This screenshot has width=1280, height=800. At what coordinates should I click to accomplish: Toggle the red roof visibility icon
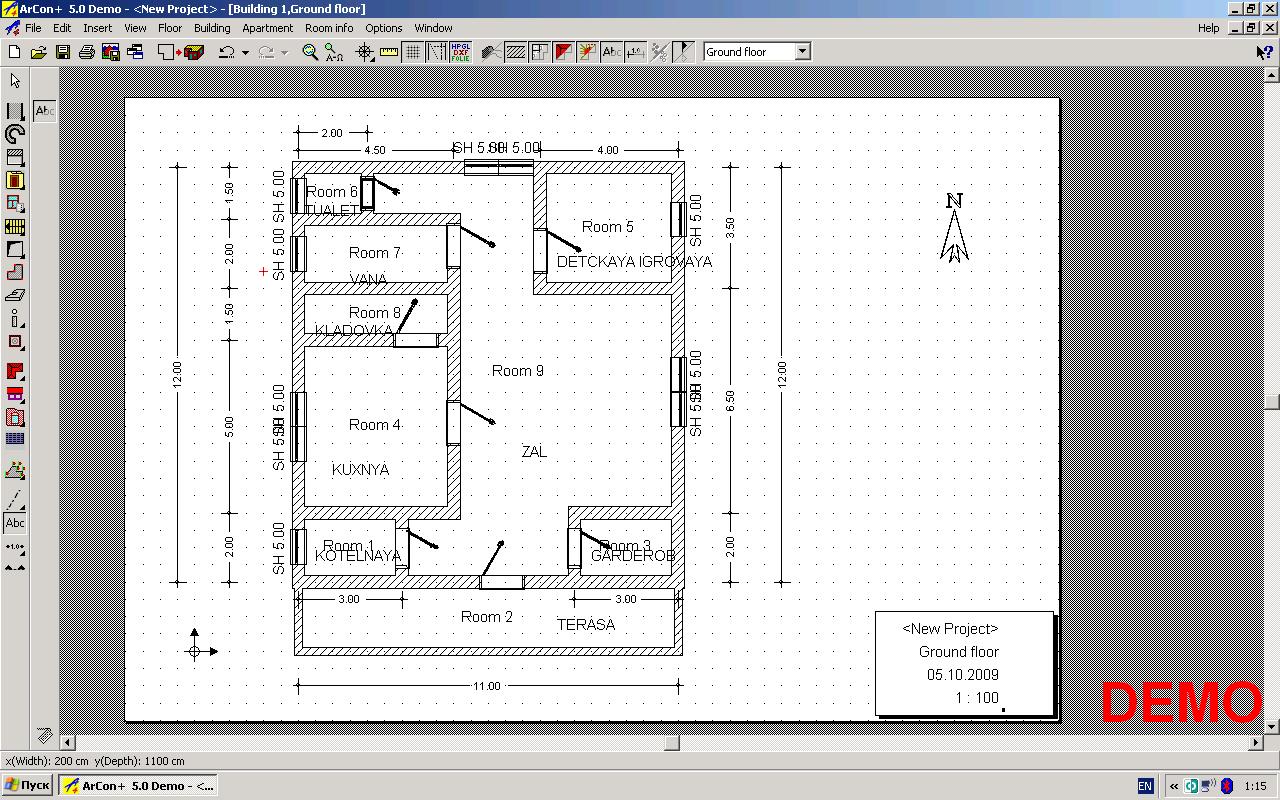click(564, 51)
